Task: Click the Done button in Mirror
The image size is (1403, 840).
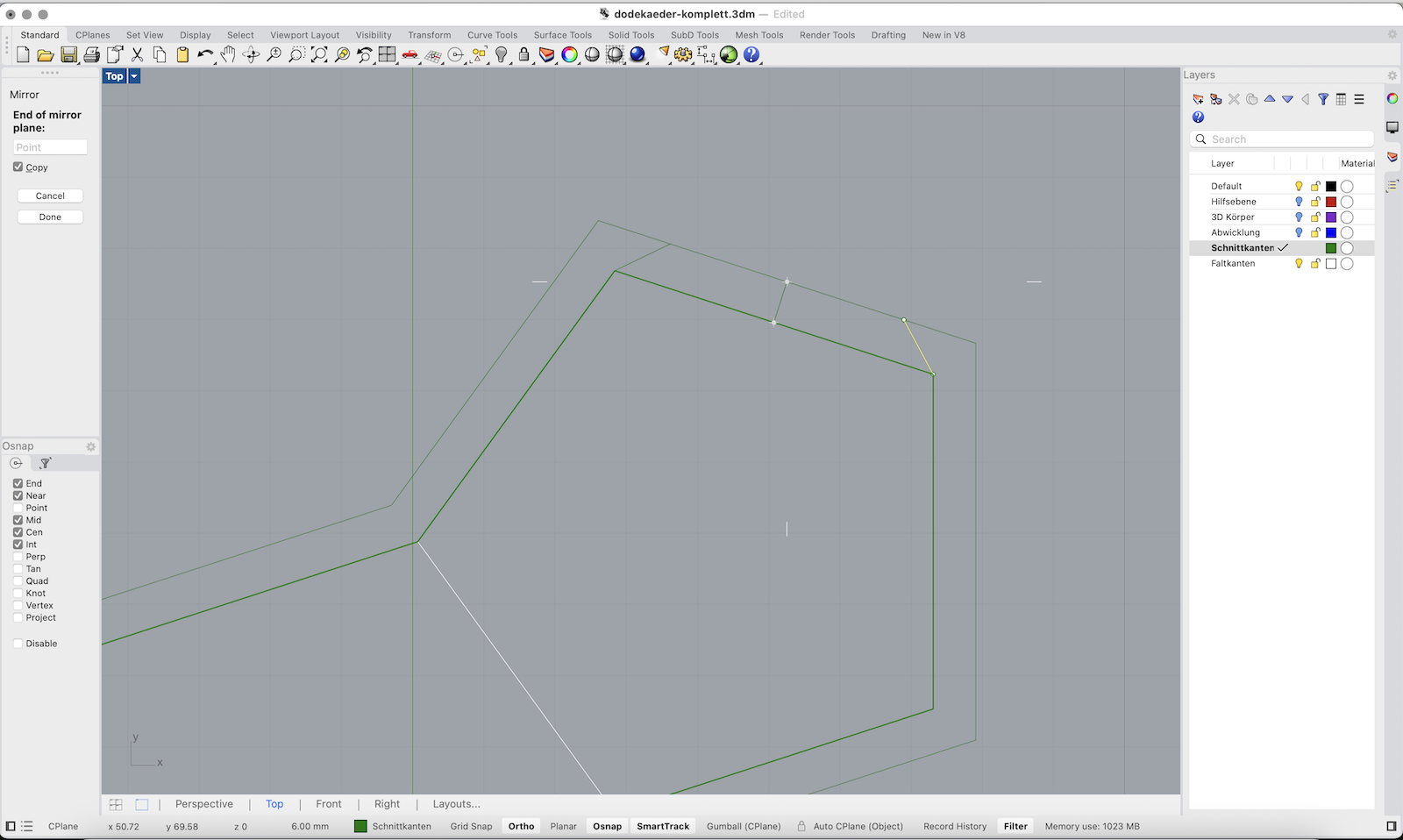Action: coord(50,217)
